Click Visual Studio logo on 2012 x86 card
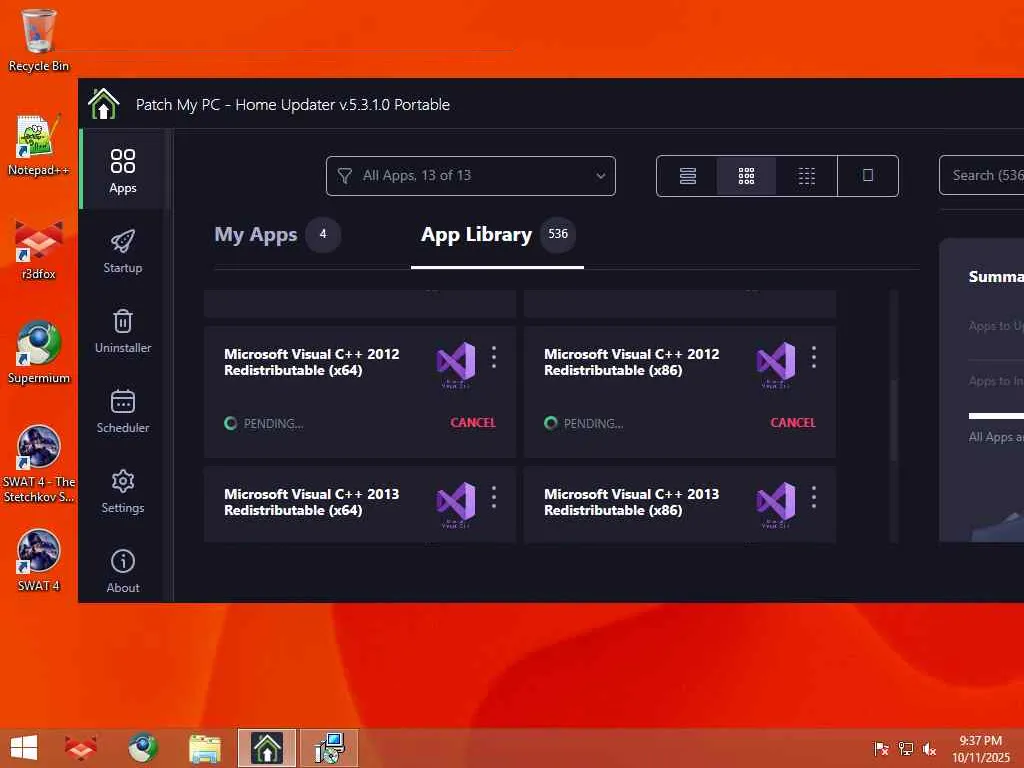 coord(776,364)
